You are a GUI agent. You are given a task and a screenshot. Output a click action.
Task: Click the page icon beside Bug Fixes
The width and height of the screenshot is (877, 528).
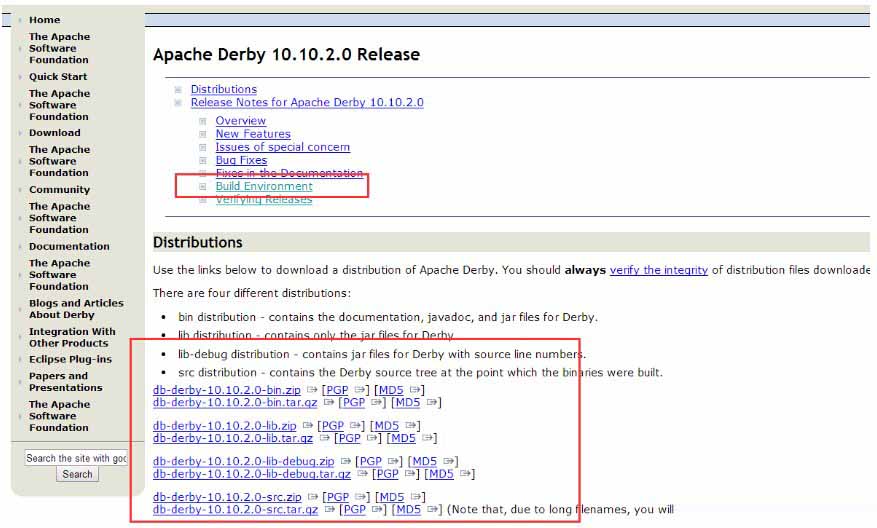[x=203, y=160]
